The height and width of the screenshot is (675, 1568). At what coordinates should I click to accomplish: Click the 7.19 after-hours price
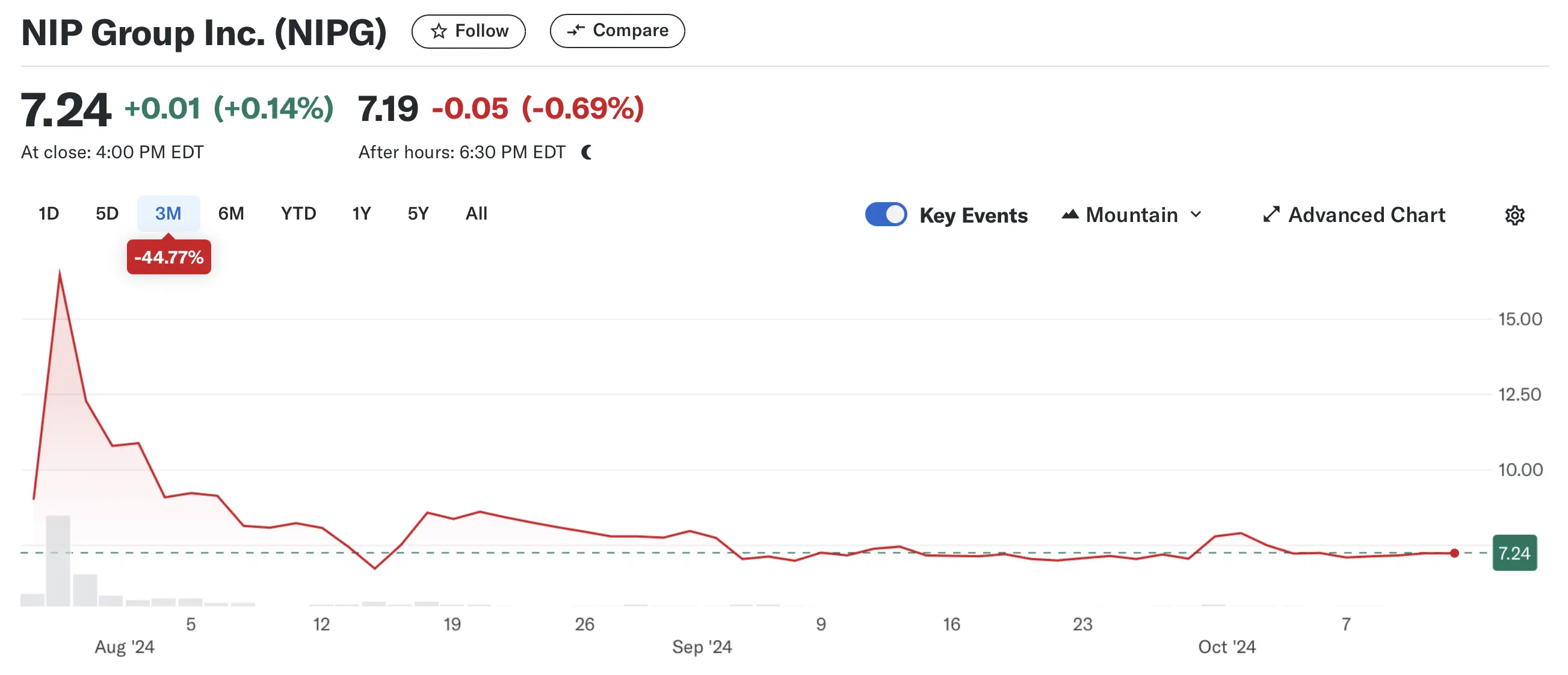click(387, 109)
